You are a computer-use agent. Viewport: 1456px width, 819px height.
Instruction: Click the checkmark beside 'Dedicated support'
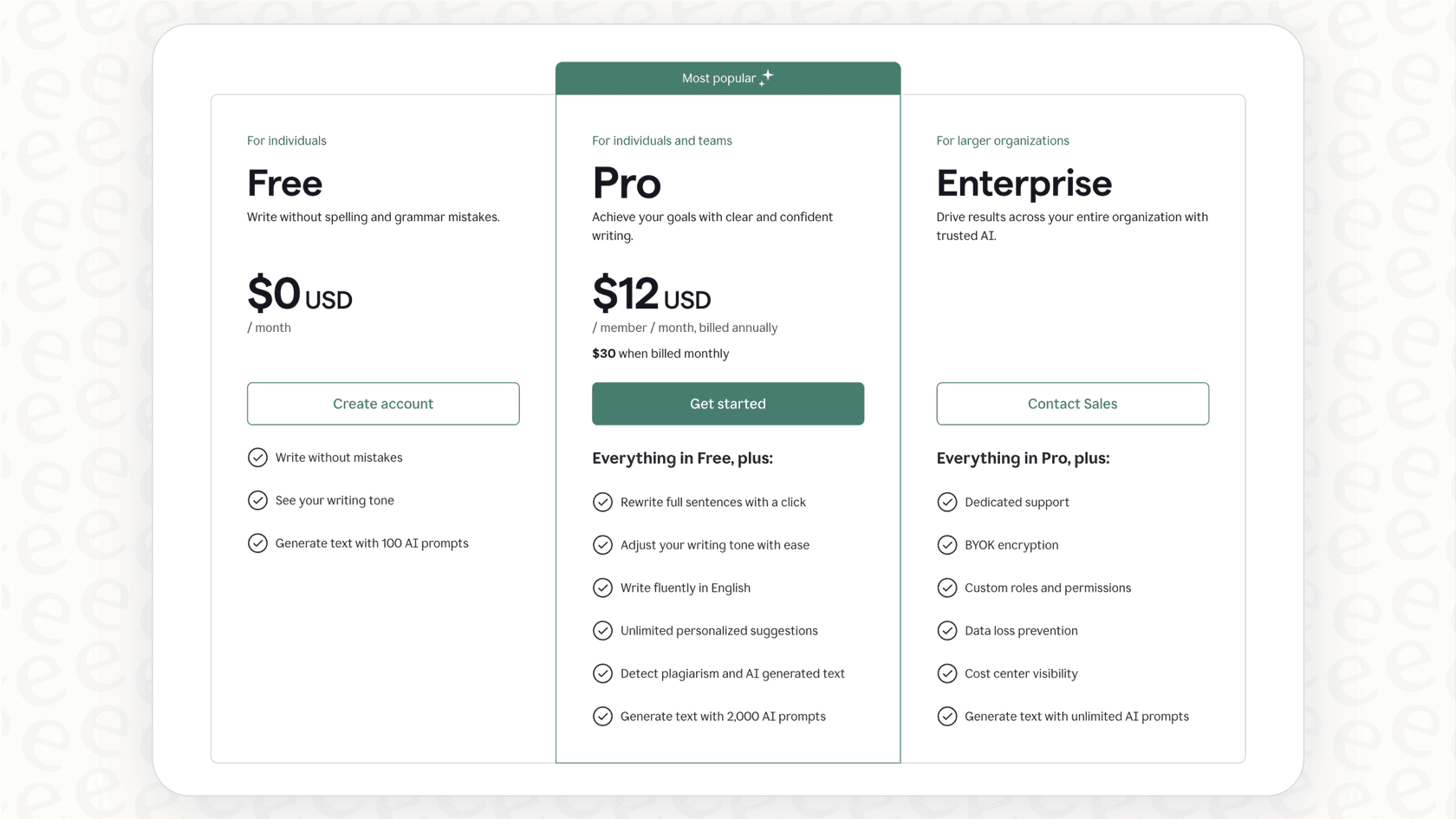pos(947,502)
